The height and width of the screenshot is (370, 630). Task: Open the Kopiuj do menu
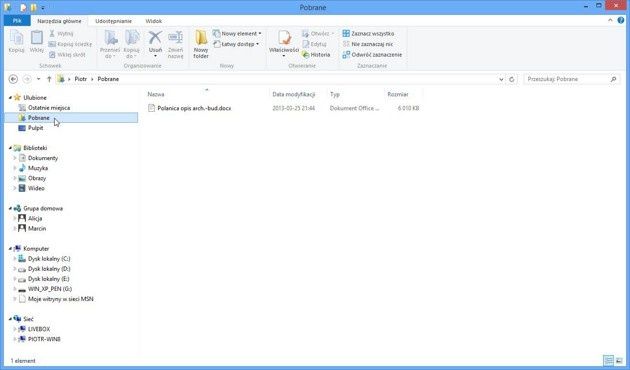coord(131,44)
